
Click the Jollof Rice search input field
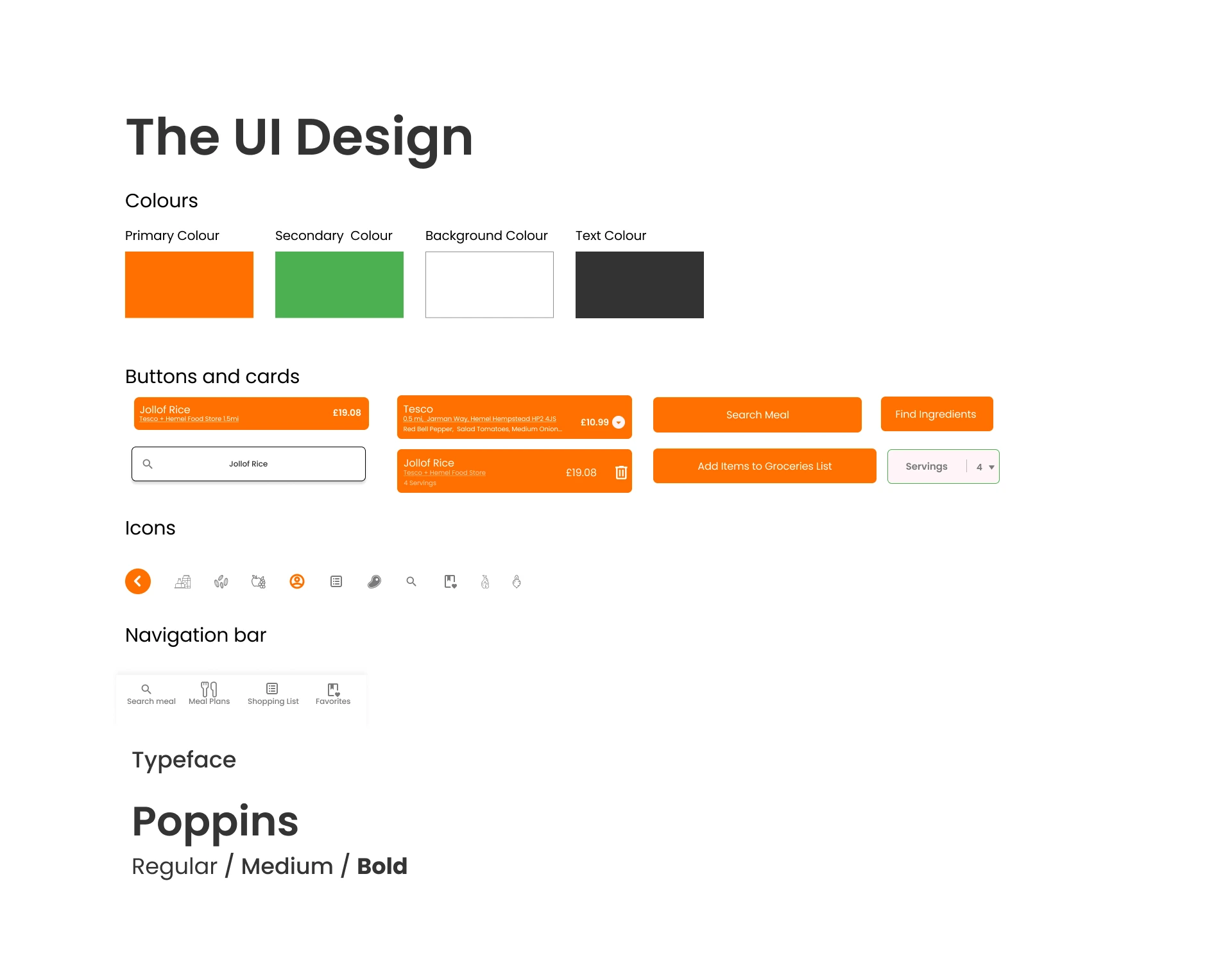[257, 464]
